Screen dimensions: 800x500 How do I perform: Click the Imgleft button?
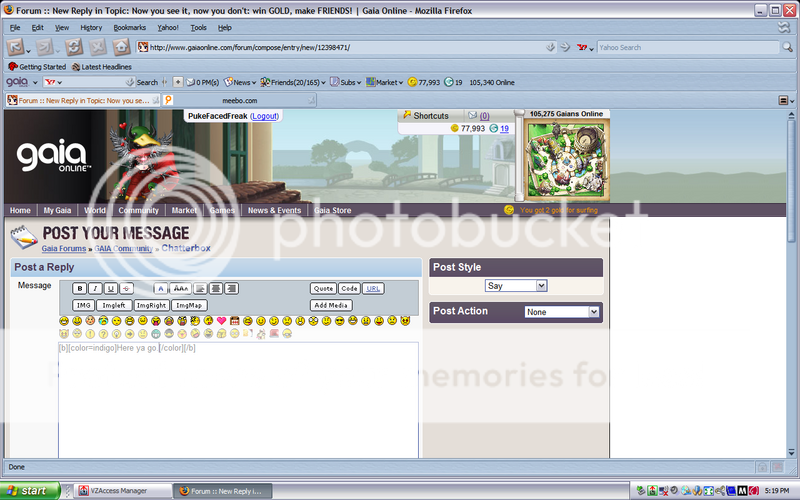point(114,305)
